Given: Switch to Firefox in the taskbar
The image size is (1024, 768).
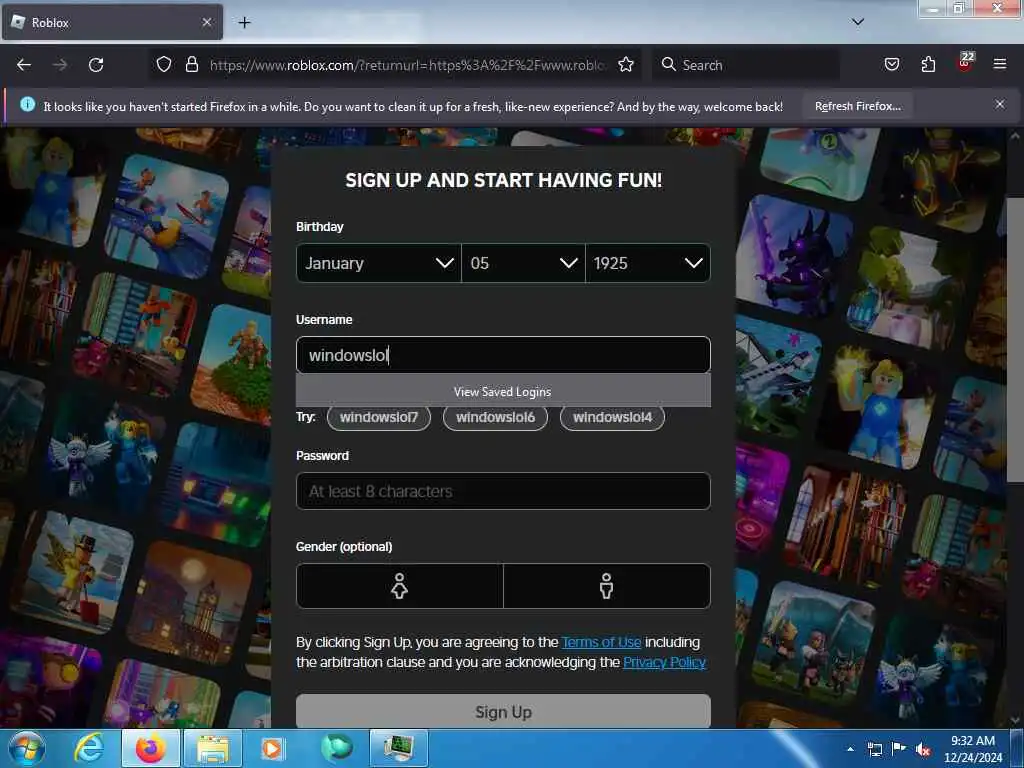Looking at the screenshot, I should point(150,748).
